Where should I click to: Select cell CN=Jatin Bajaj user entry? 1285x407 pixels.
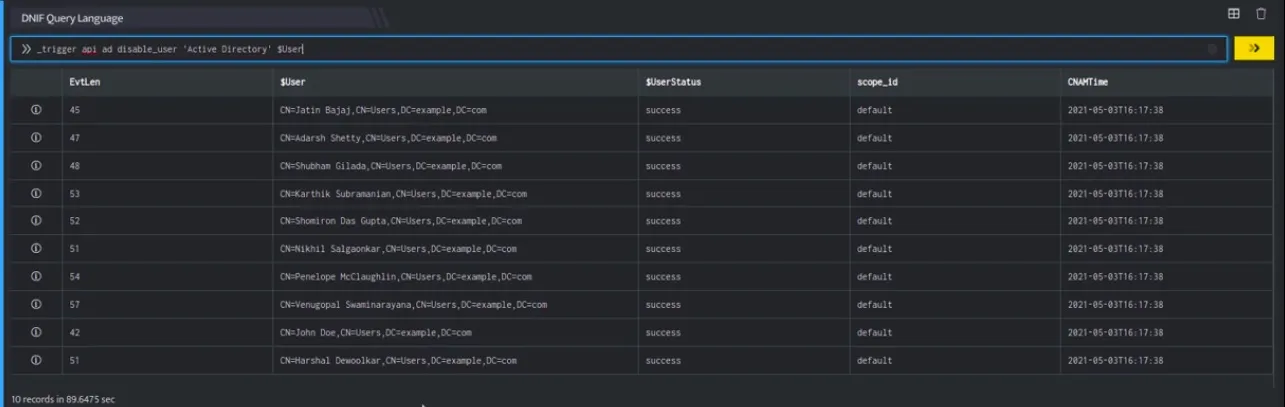coord(383,110)
